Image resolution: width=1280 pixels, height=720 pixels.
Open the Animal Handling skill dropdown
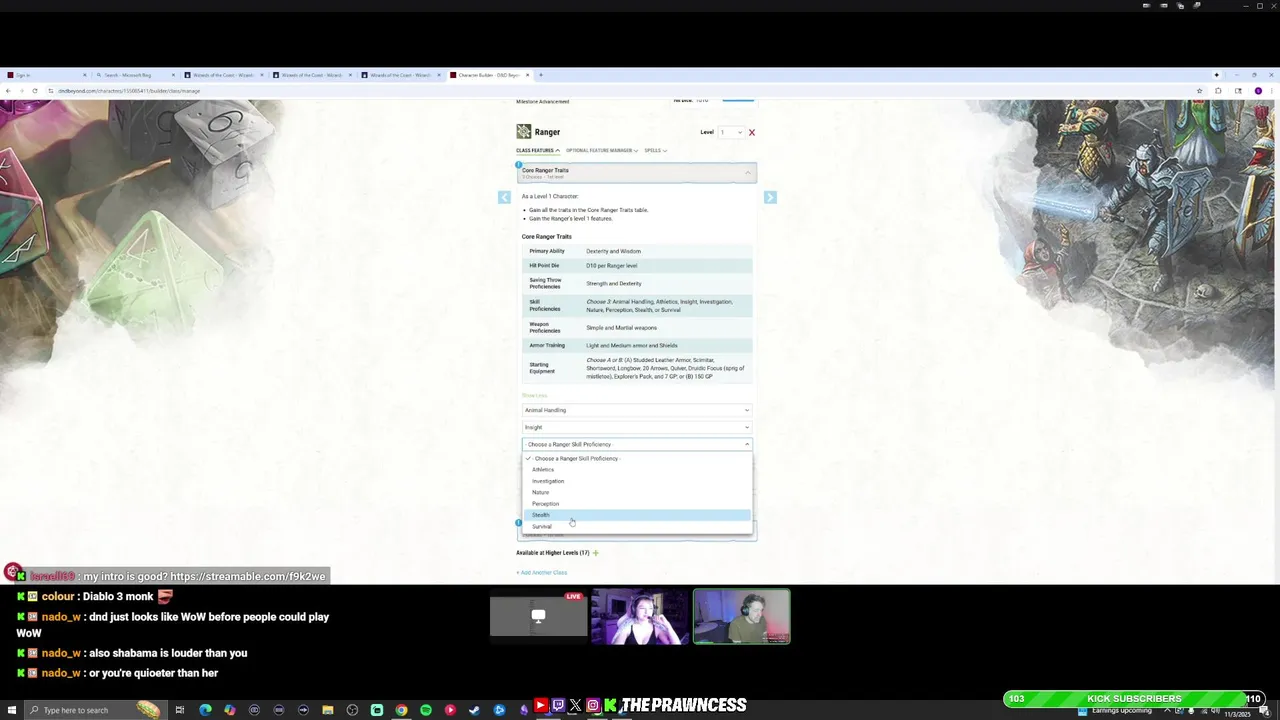click(x=636, y=410)
